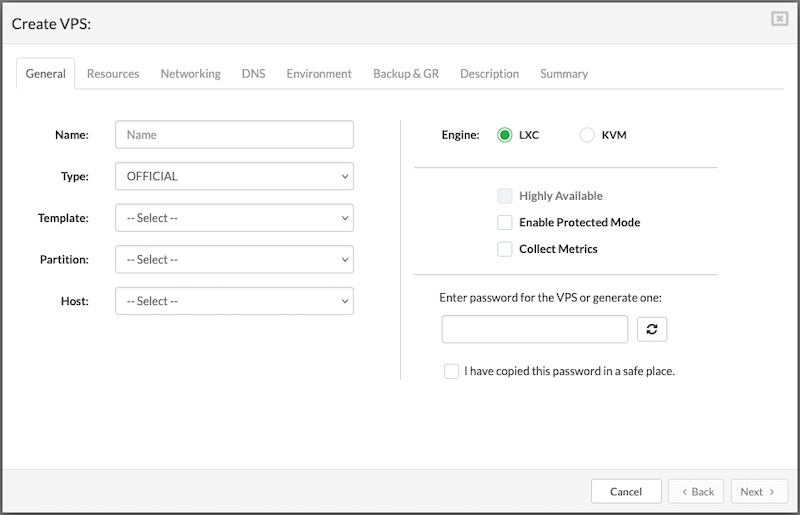Viewport: 800px width, 515px height.
Task: Expand the Host selection dropdown
Action: coord(234,301)
